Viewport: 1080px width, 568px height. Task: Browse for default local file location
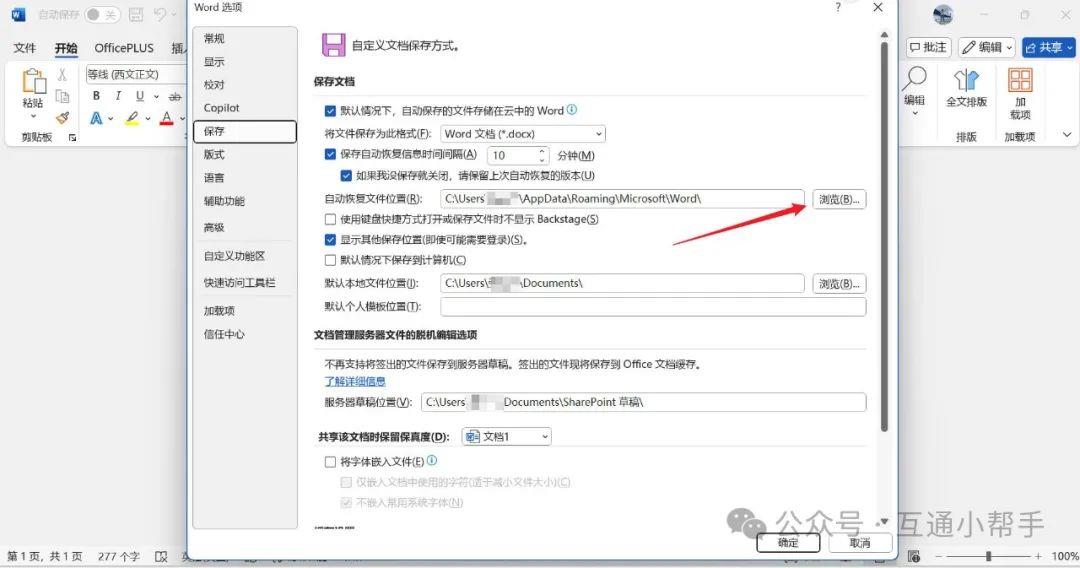[x=839, y=284]
